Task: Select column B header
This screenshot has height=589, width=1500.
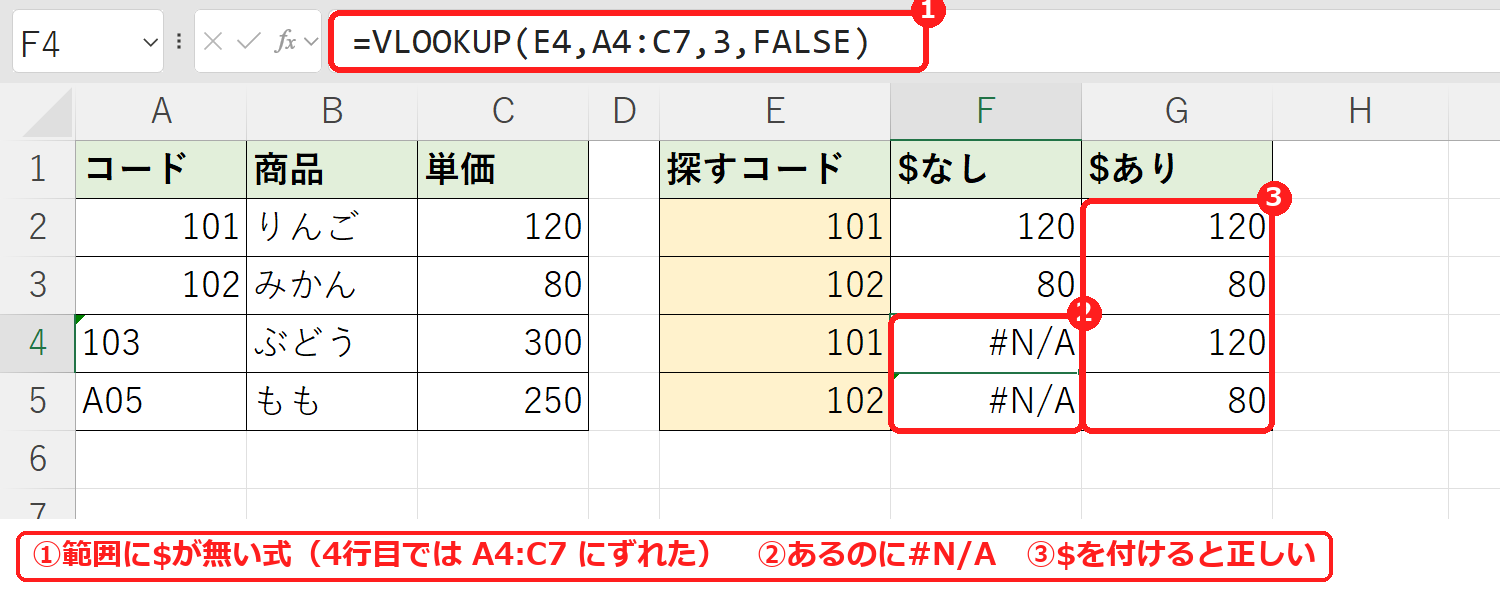Action: 332,112
